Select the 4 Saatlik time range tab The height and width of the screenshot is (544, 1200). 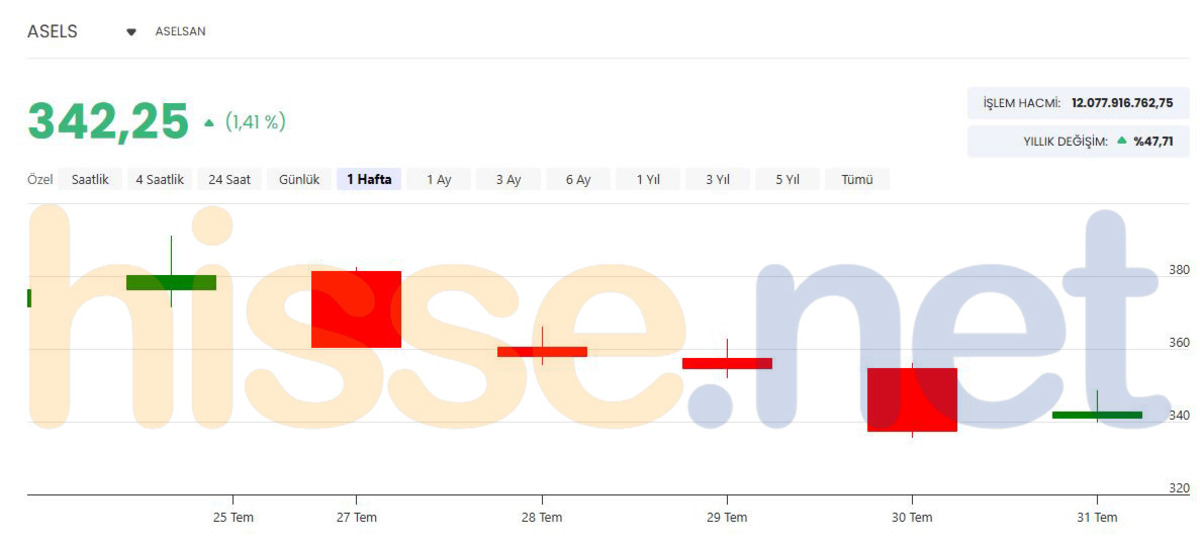click(160, 180)
